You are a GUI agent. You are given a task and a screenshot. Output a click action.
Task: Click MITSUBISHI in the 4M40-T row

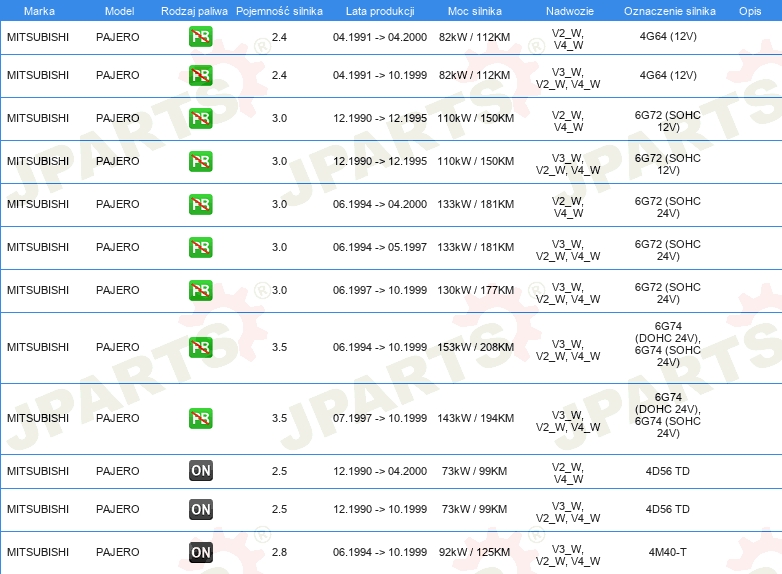38,552
